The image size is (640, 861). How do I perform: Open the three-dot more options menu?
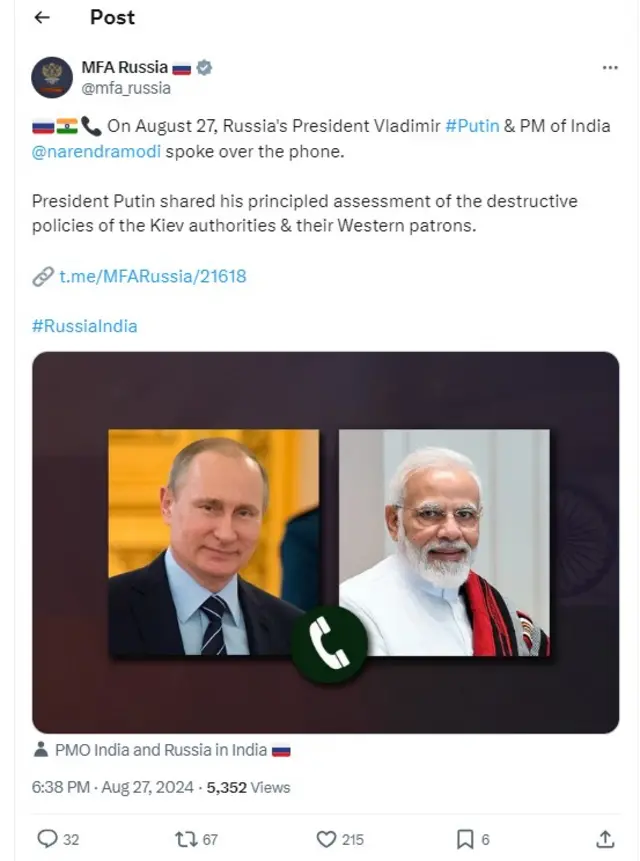[610, 67]
